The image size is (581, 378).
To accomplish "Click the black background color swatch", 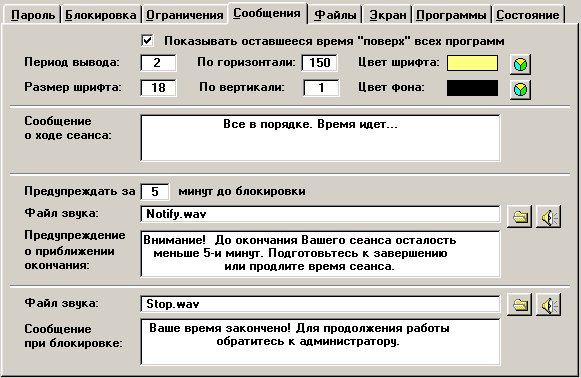I will [472, 88].
